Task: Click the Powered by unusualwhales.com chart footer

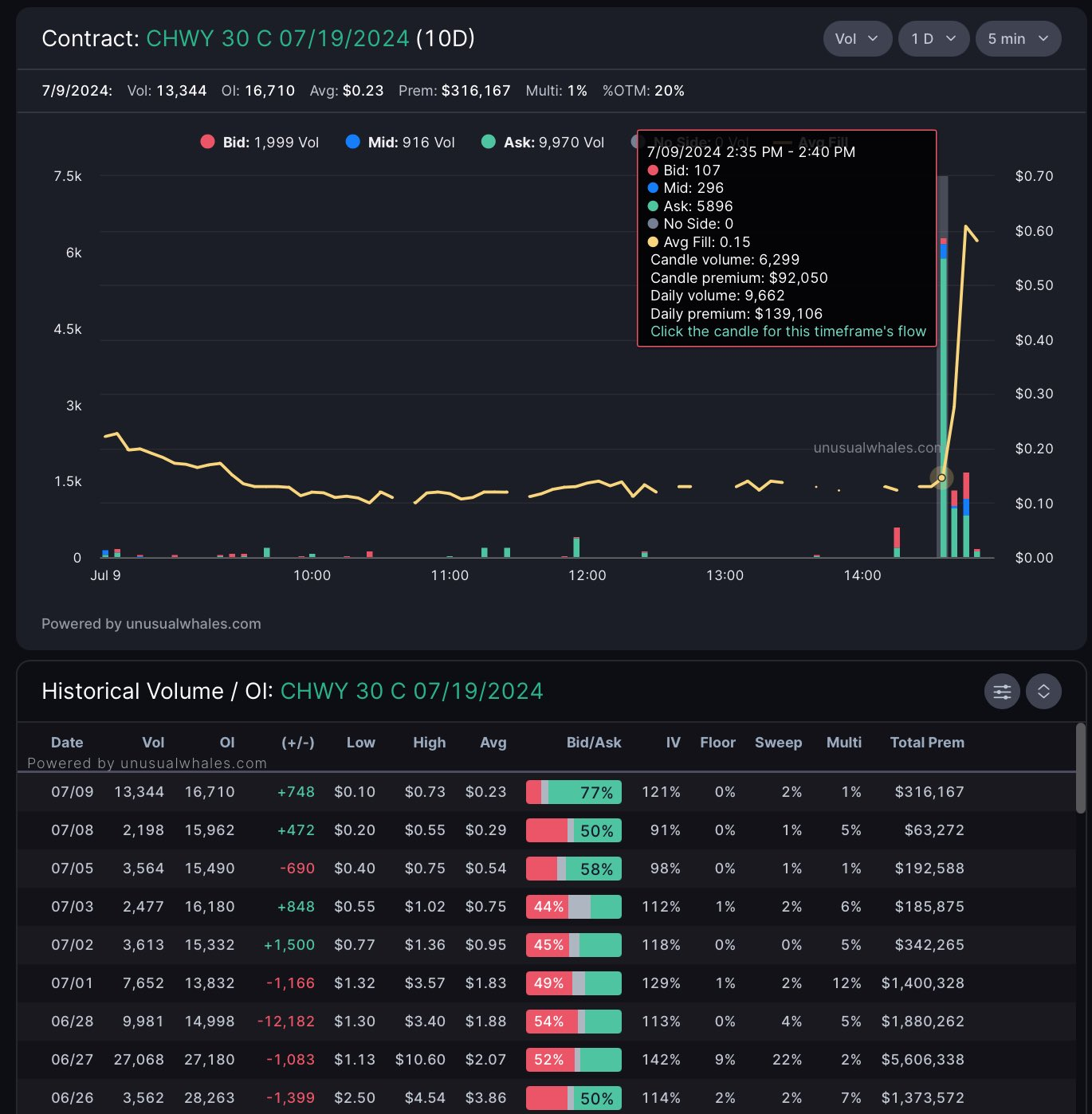Action: coord(151,624)
